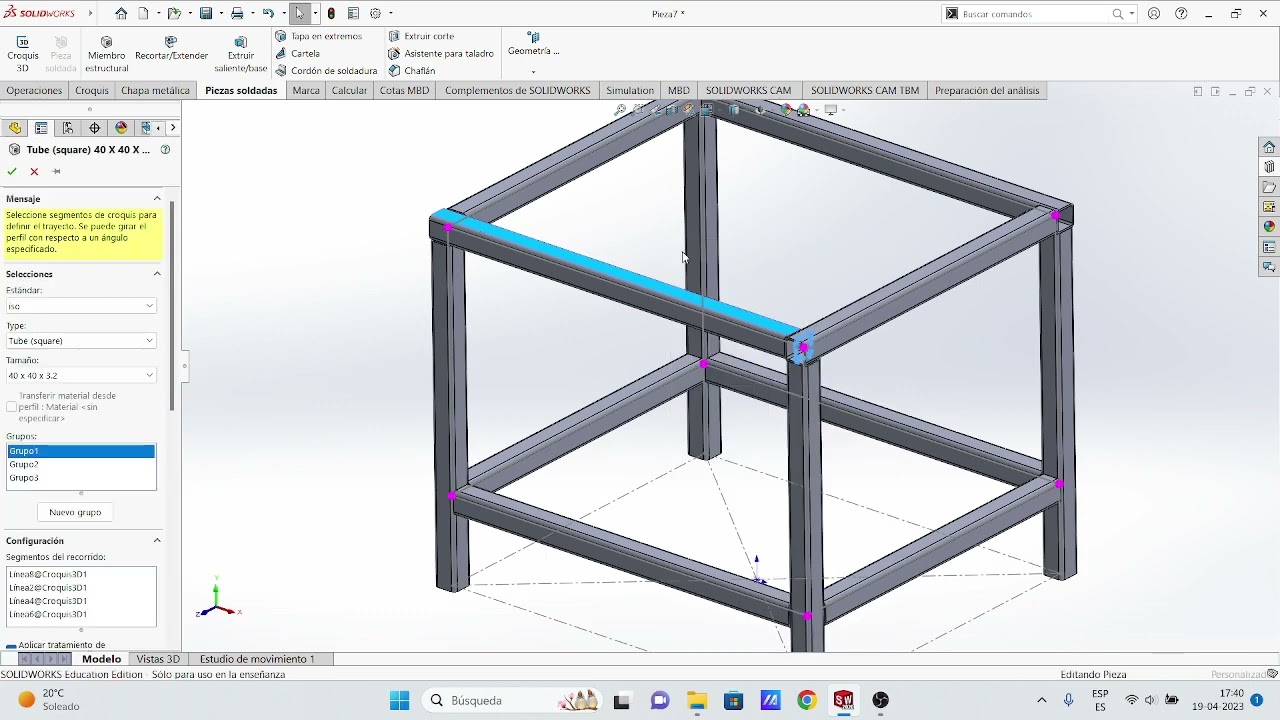Viewport: 1280px width, 720px height.
Task: Toggle Transferir material desde perfil checkbox
Action: point(12,407)
